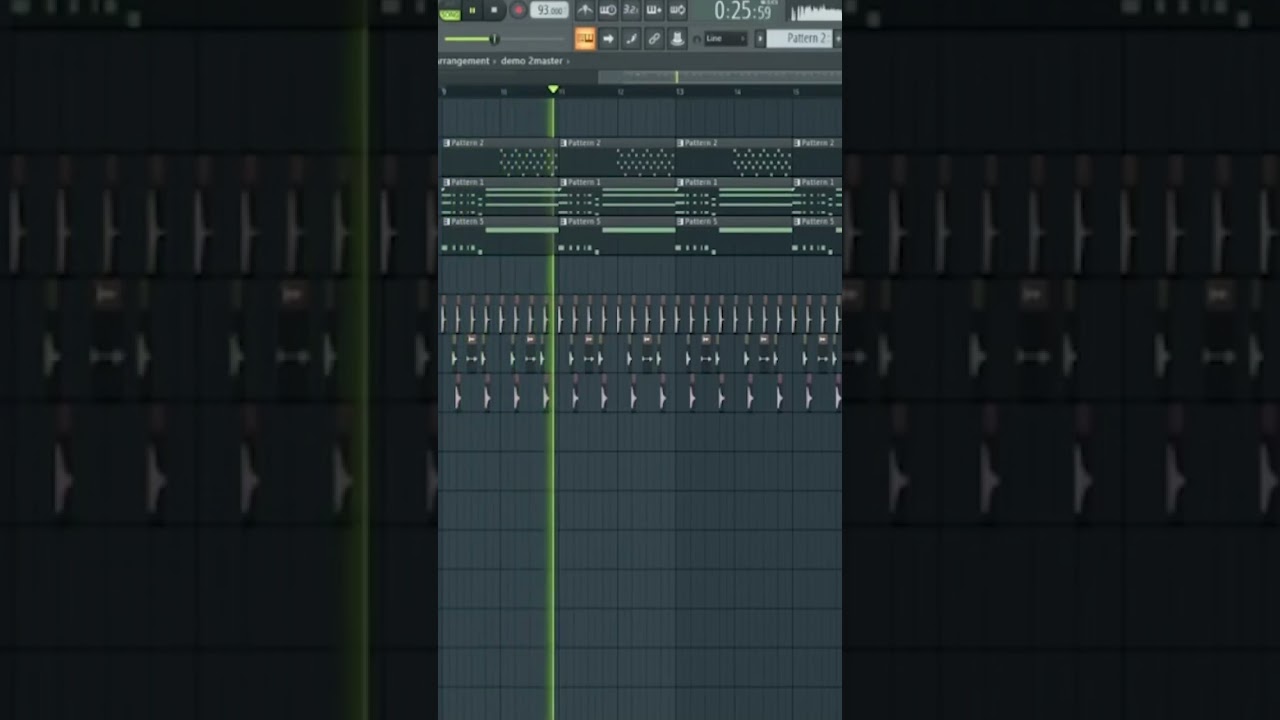Enable wait for input before recording
This screenshot has width=1280, height=720.
click(x=608, y=10)
